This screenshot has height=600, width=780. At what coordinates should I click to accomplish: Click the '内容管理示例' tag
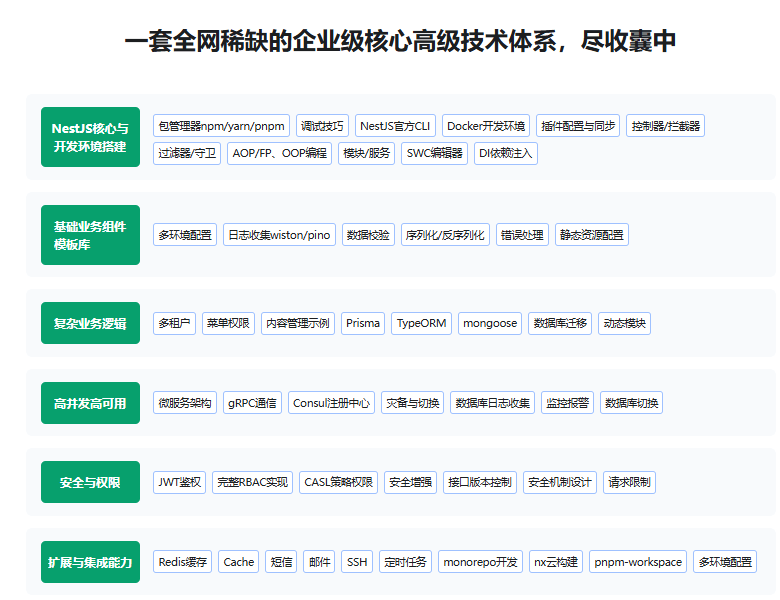[298, 323]
